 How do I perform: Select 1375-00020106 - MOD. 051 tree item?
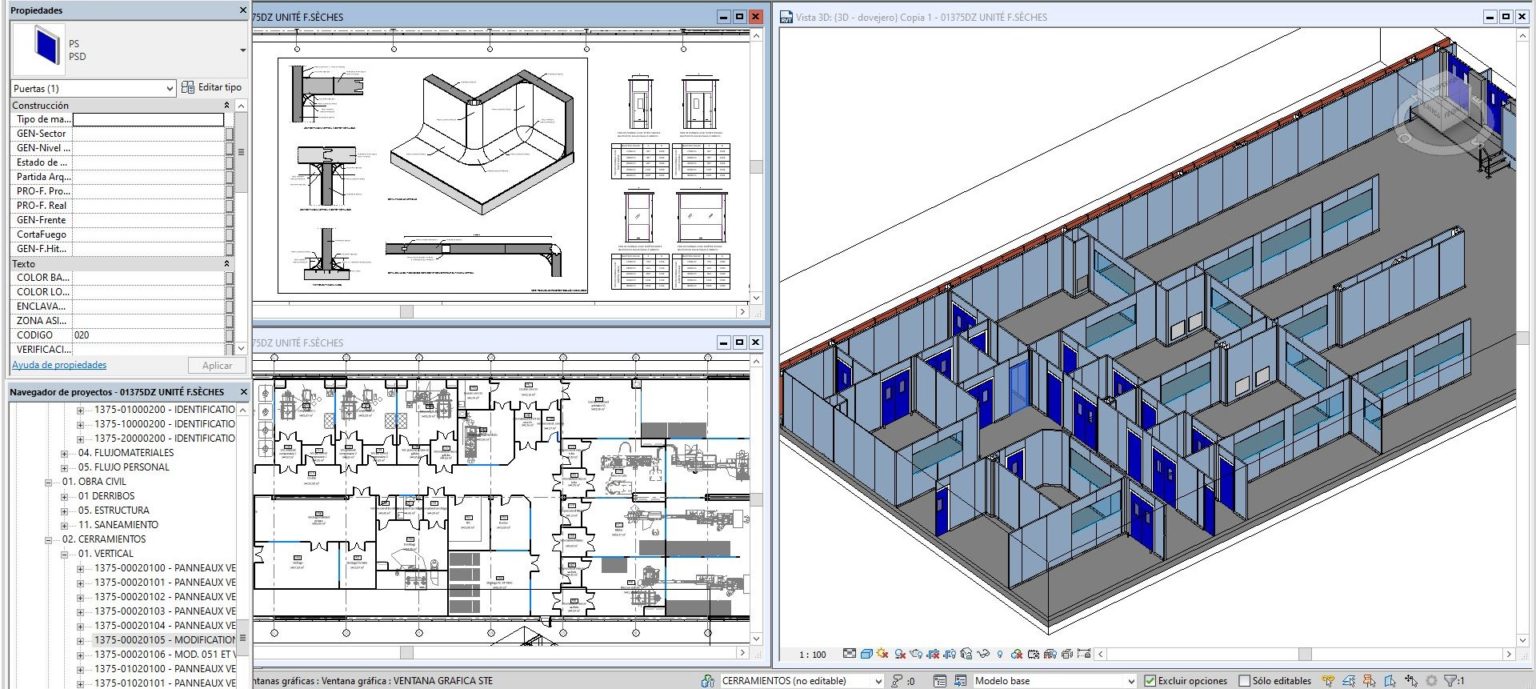click(164, 654)
